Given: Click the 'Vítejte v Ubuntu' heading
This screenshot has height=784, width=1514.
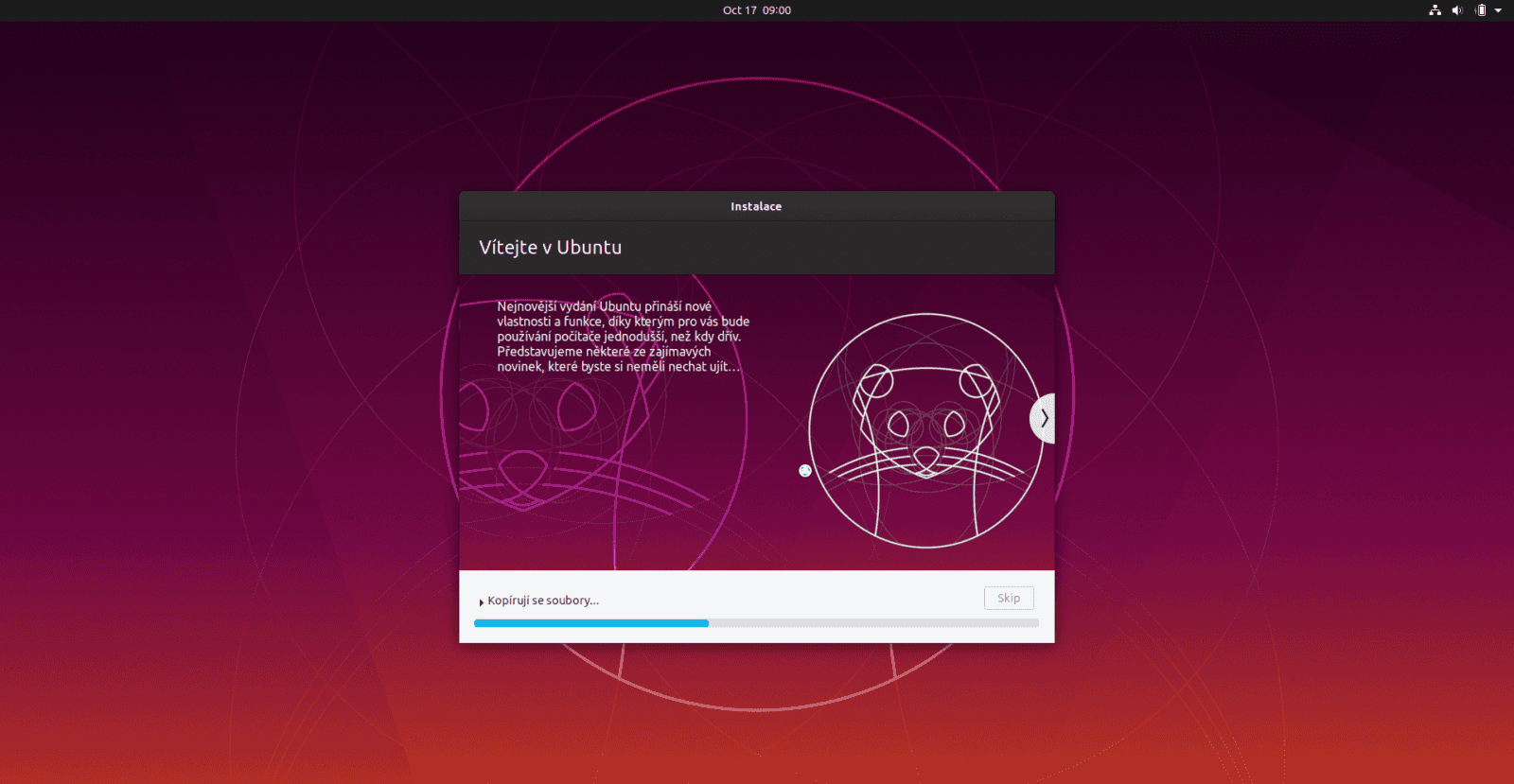Looking at the screenshot, I should 551,247.
